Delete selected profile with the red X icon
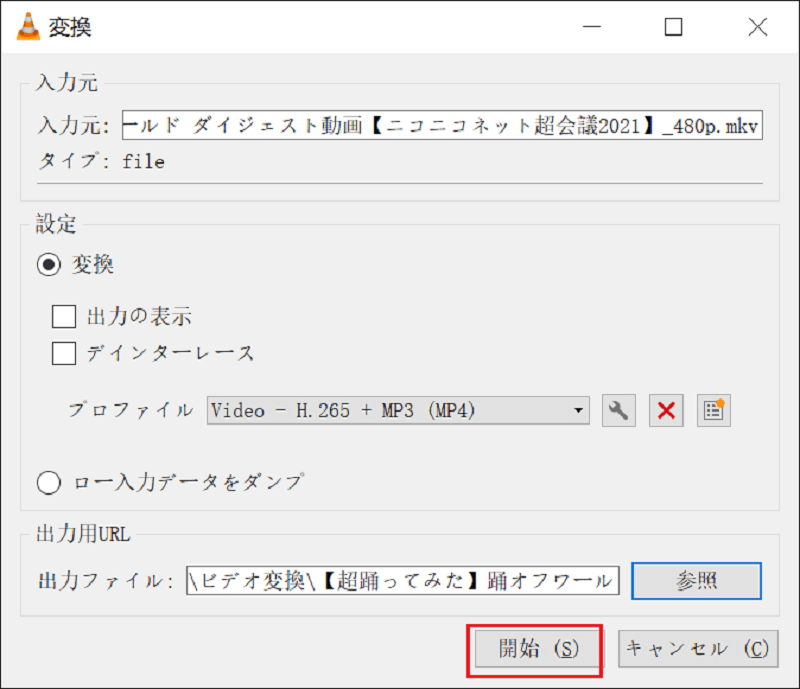 coord(666,410)
